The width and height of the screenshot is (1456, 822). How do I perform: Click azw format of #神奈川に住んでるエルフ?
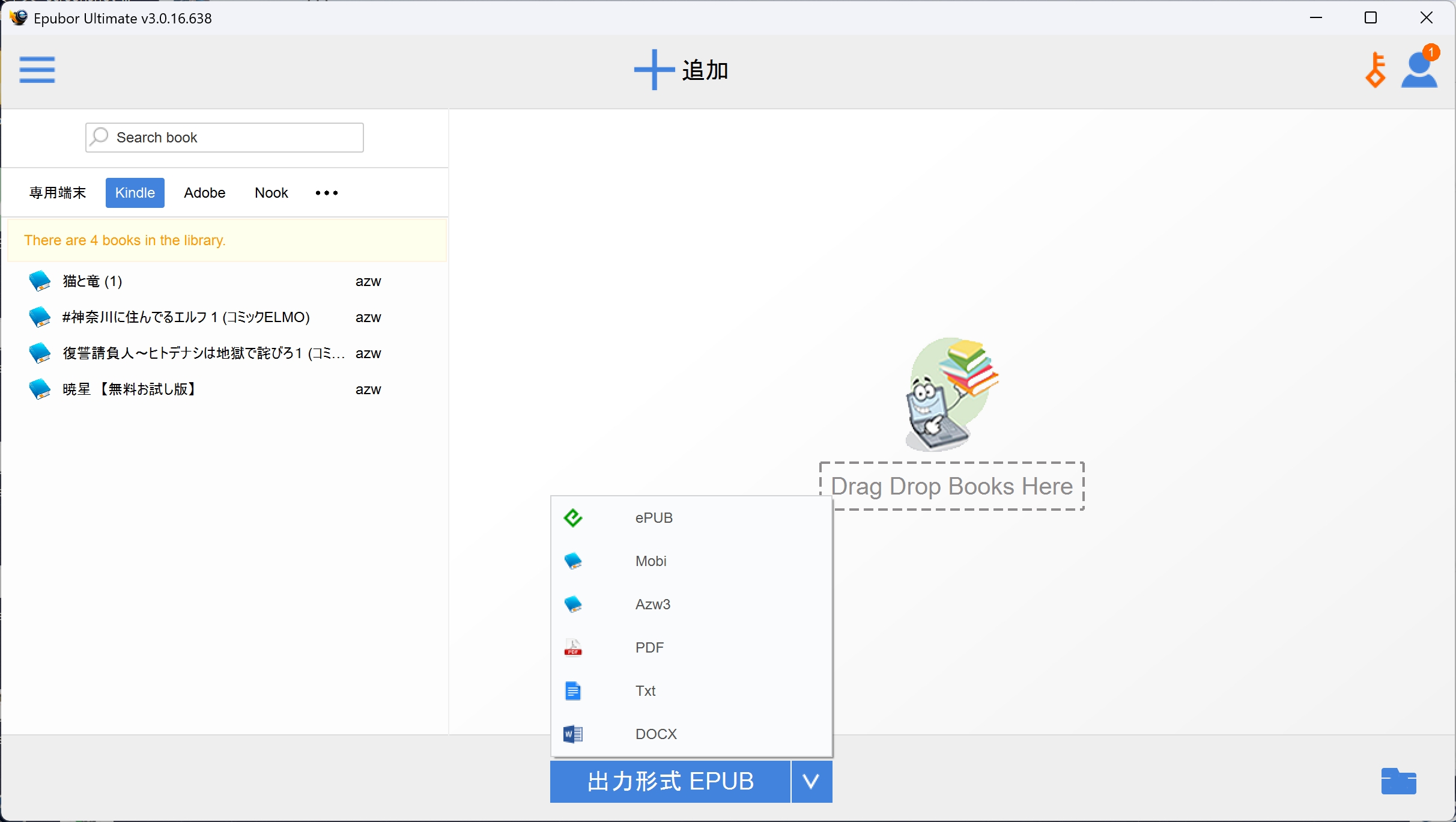click(x=368, y=317)
